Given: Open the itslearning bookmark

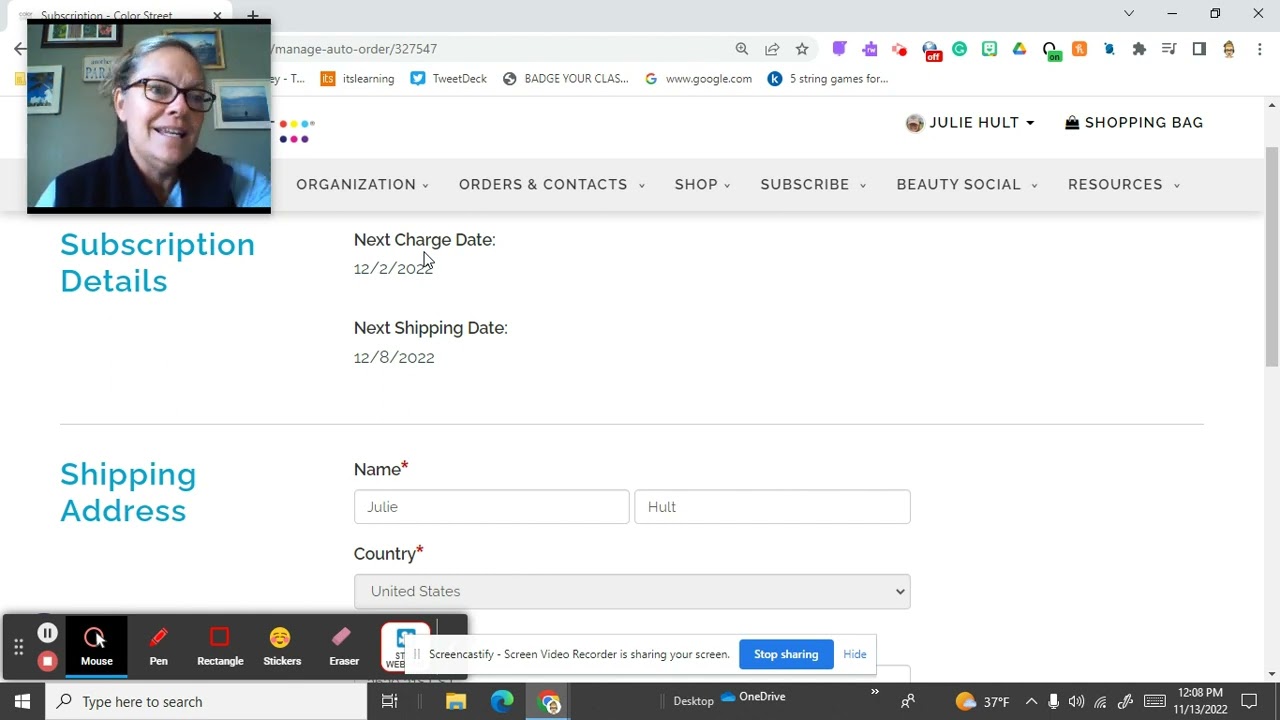Looking at the screenshot, I should 358,78.
